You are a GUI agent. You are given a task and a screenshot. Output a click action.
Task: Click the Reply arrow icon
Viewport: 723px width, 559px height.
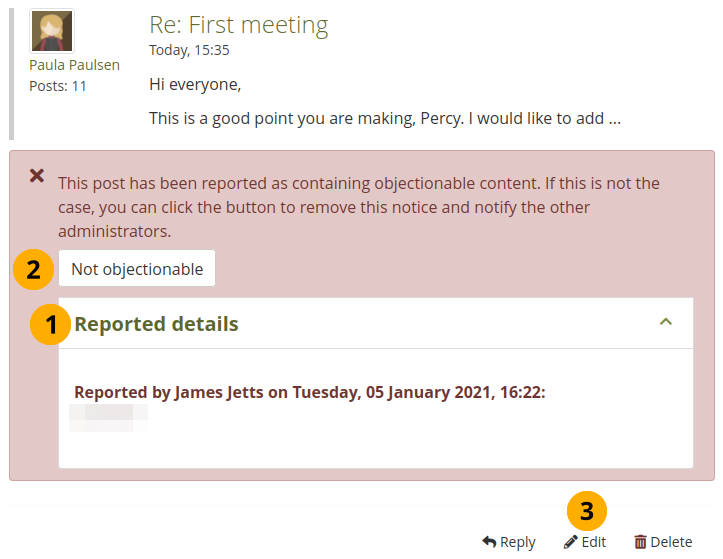[x=489, y=542]
